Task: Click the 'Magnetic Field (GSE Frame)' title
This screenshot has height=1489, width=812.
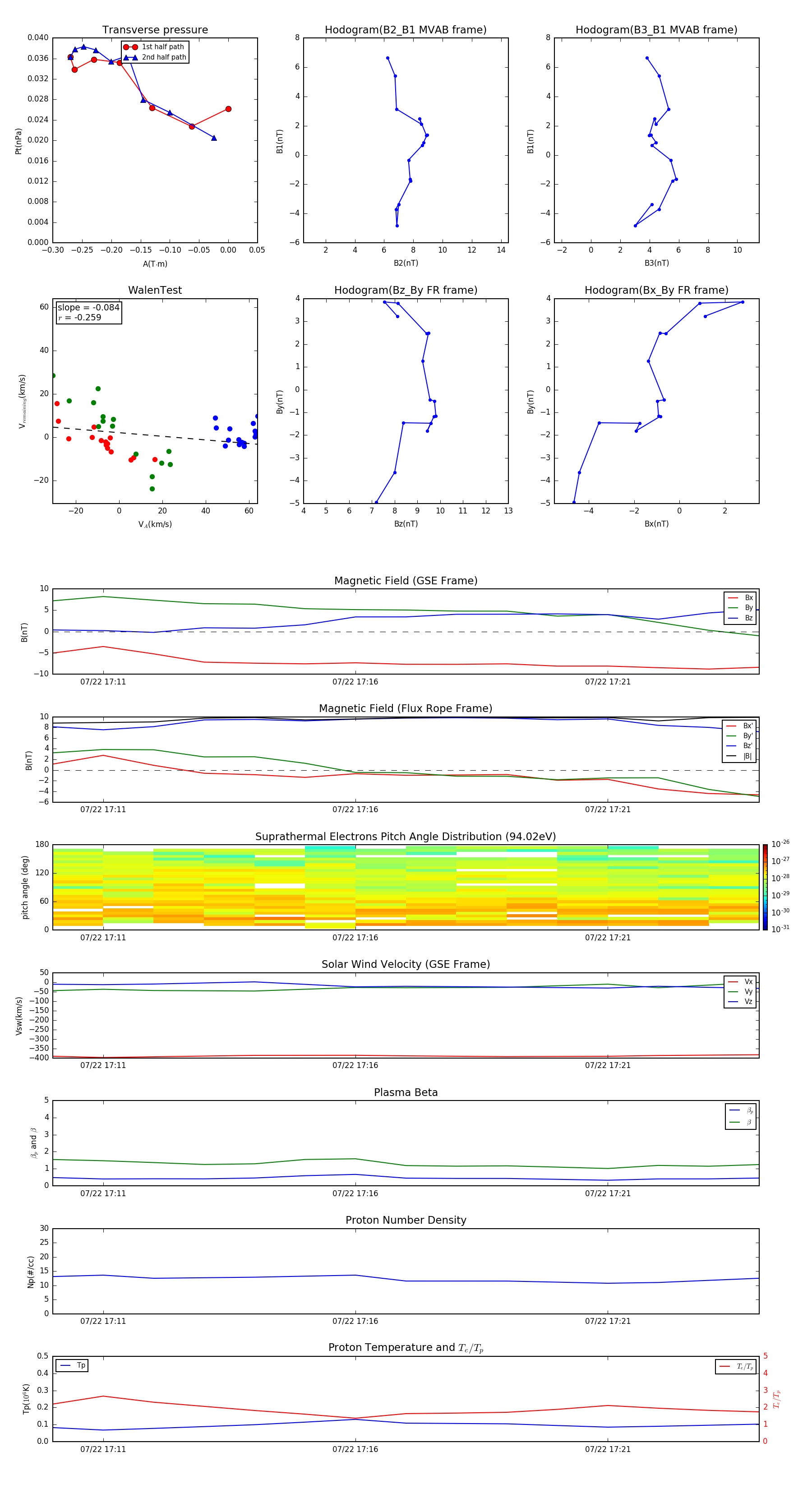Action: (406, 581)
